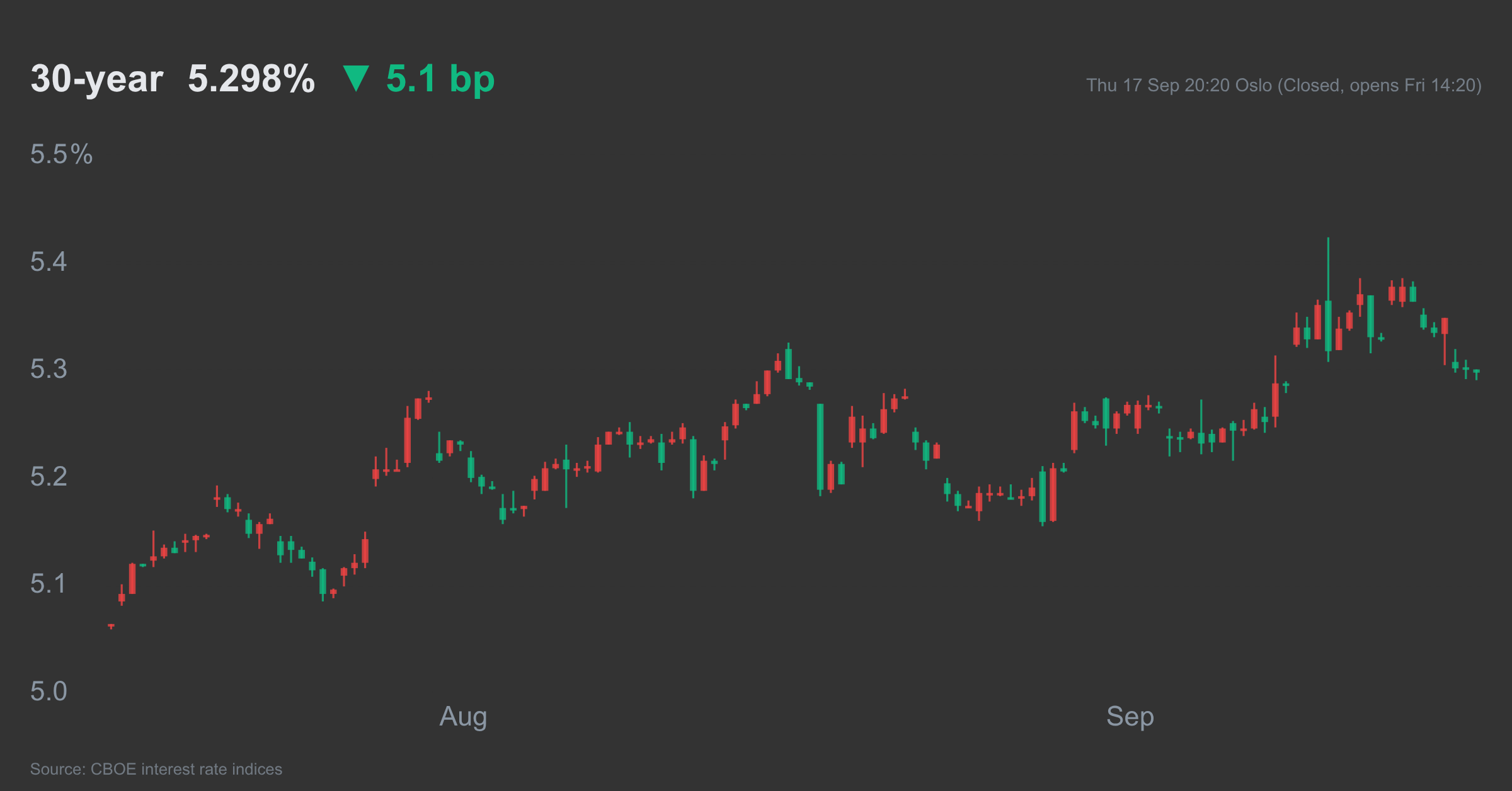
Task: Click the 5.0 y-axis label
Action: (49, 691)
